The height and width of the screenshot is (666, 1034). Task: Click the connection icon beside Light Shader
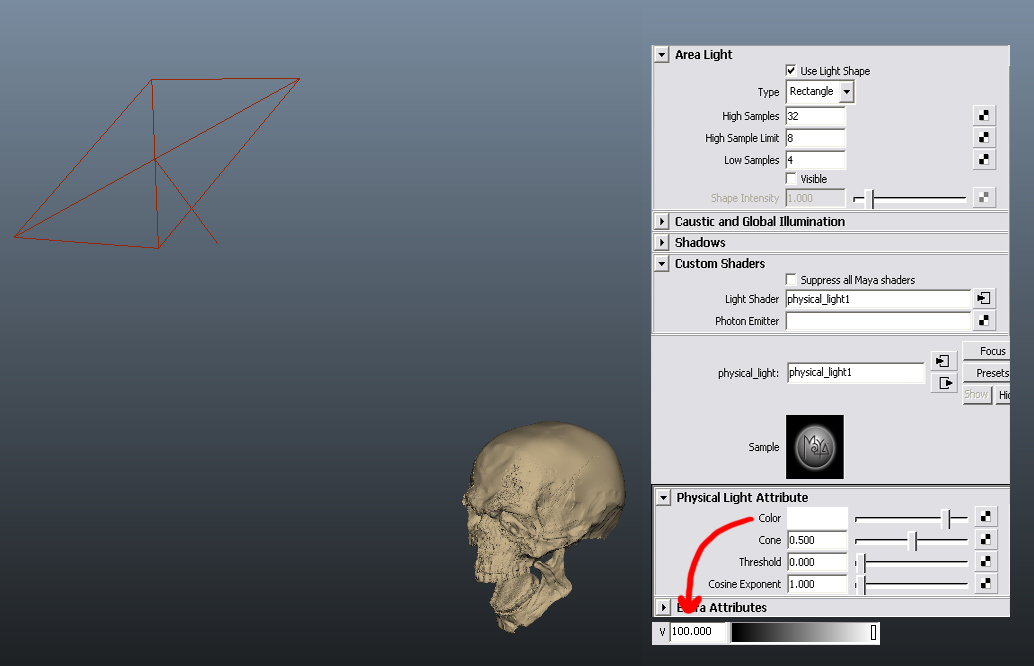[983, 298]
